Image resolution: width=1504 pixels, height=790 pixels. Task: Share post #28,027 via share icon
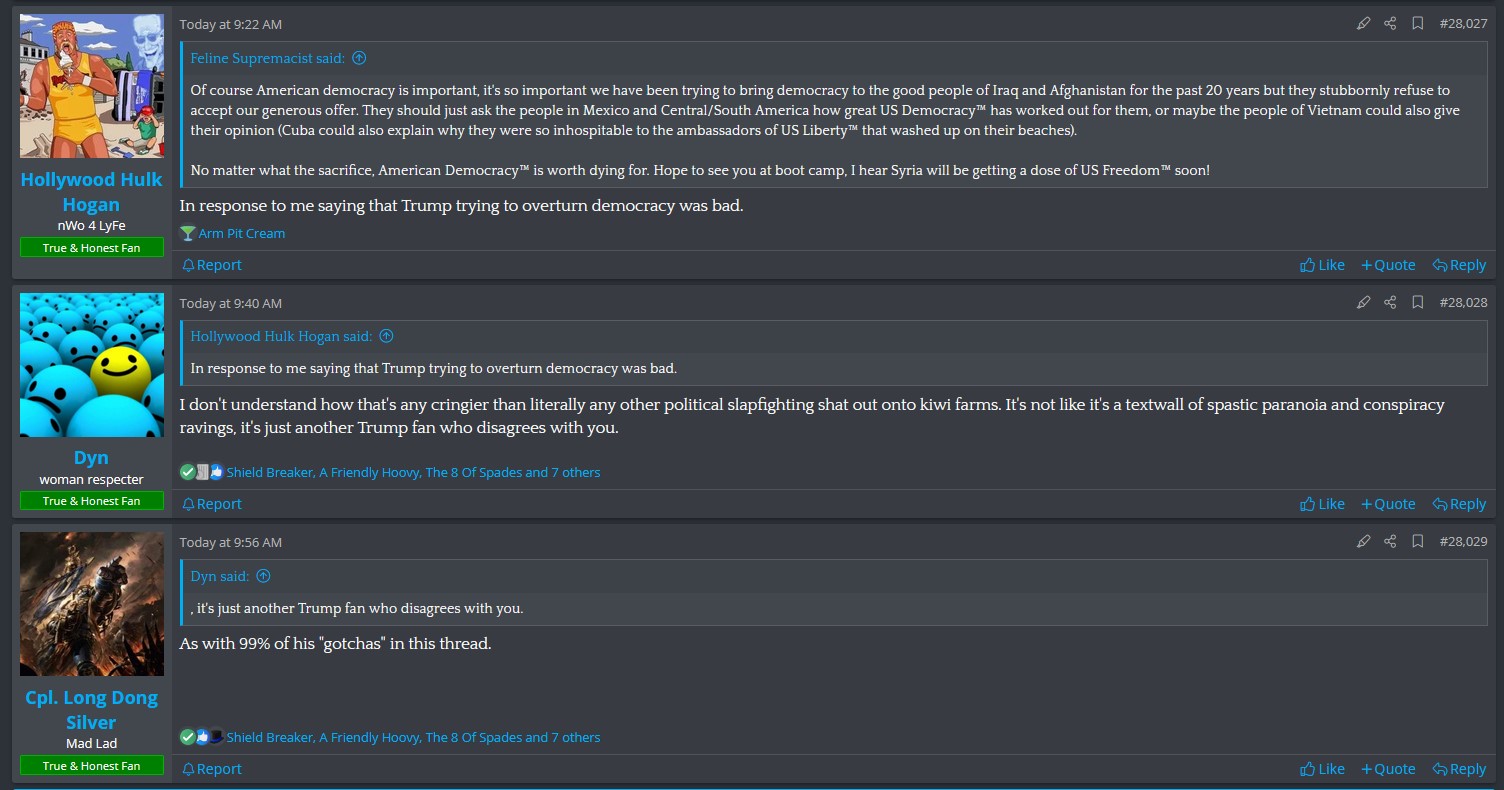coord(1390,23)
